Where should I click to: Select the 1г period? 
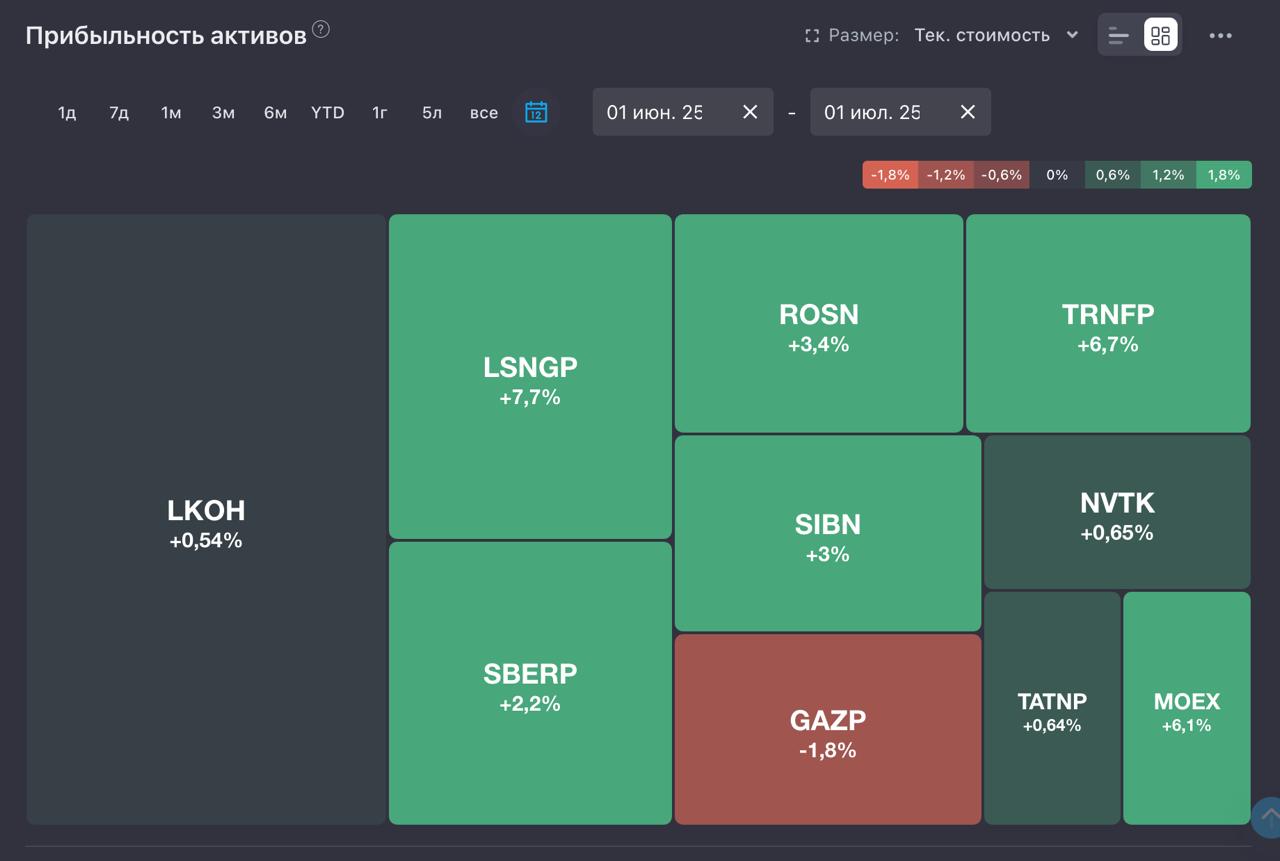[380, 112]
